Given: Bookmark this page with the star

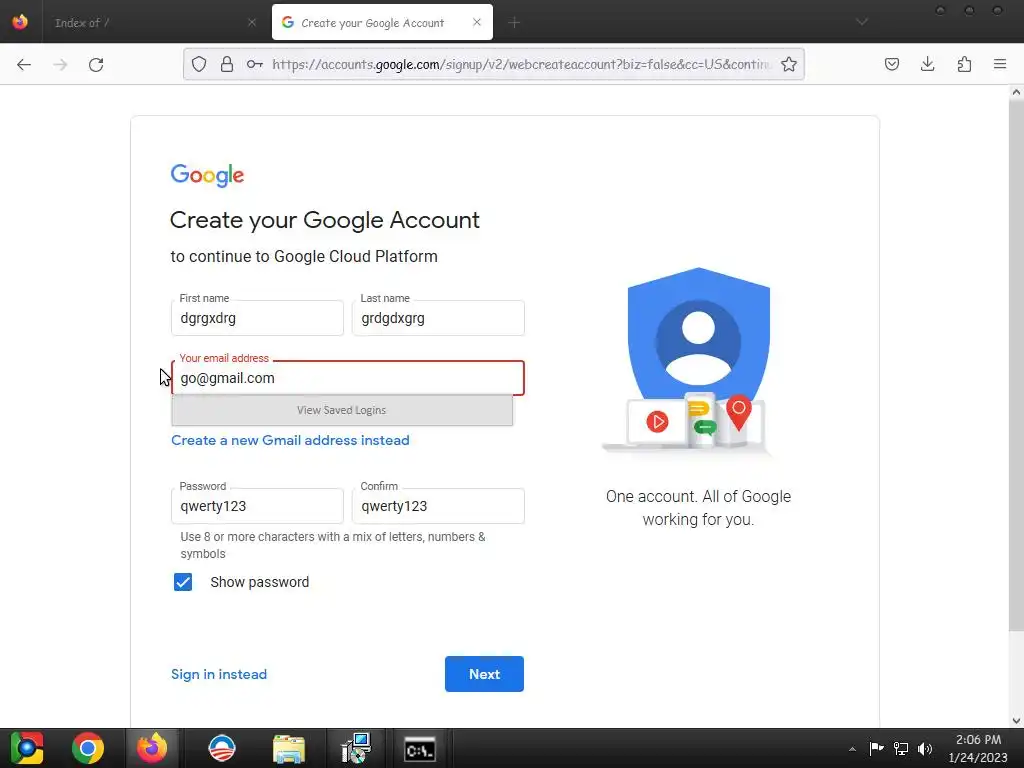Looking at the screenshot, I should [x=789, y=64].
